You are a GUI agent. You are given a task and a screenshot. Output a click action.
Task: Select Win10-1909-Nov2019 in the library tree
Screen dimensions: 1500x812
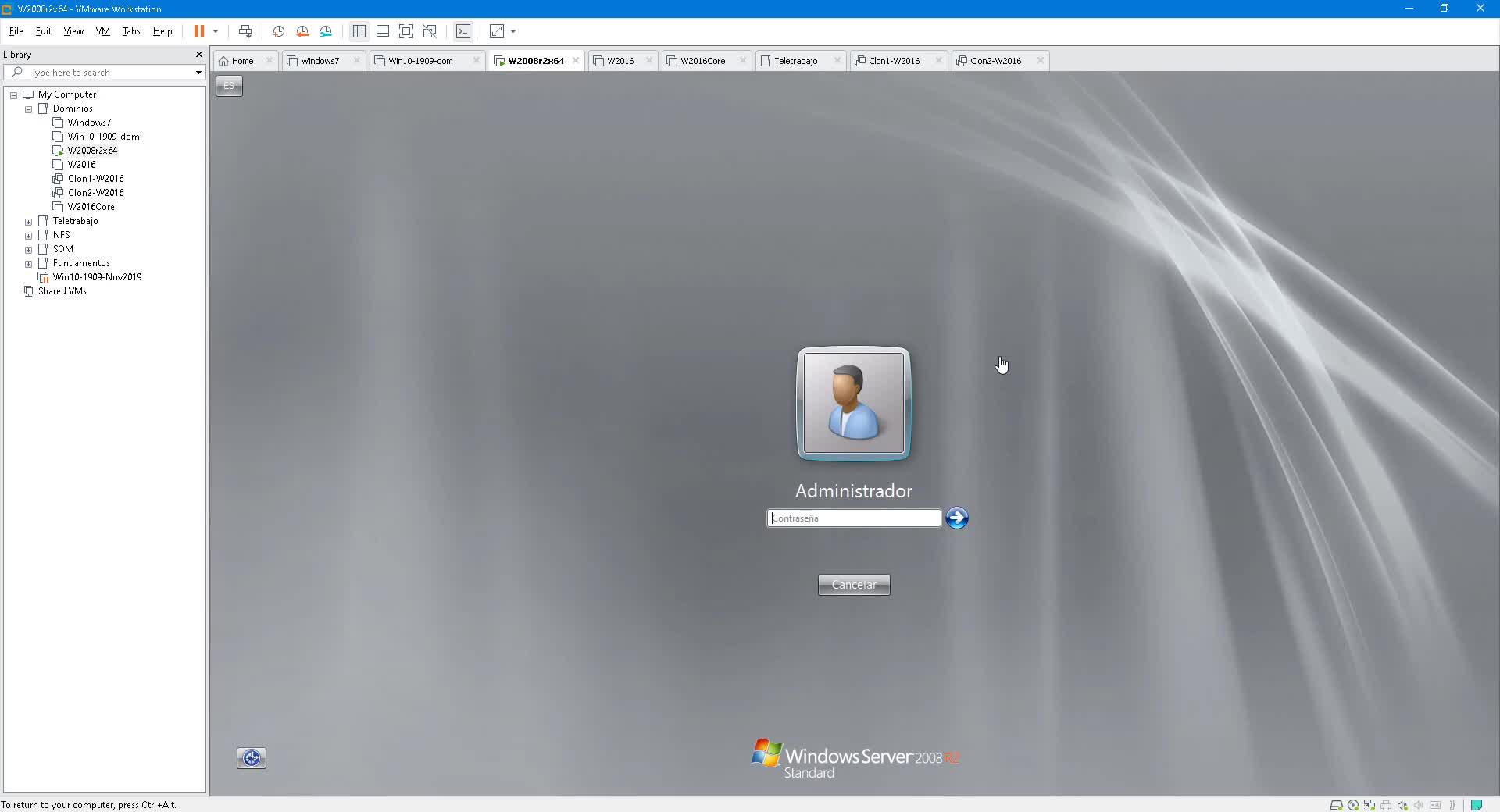(97, 277)
